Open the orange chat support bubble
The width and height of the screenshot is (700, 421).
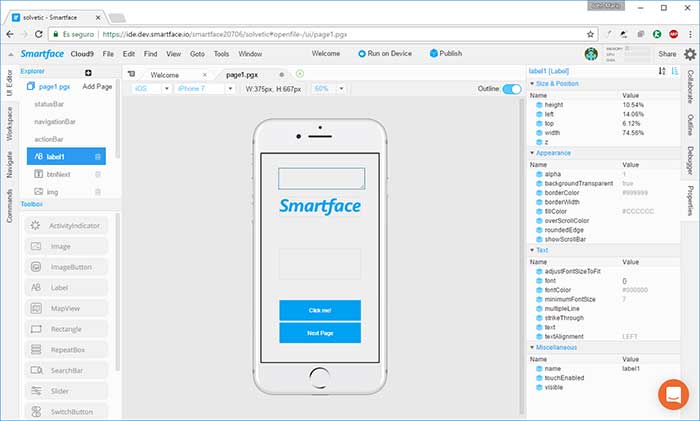(x=673, y=395)
